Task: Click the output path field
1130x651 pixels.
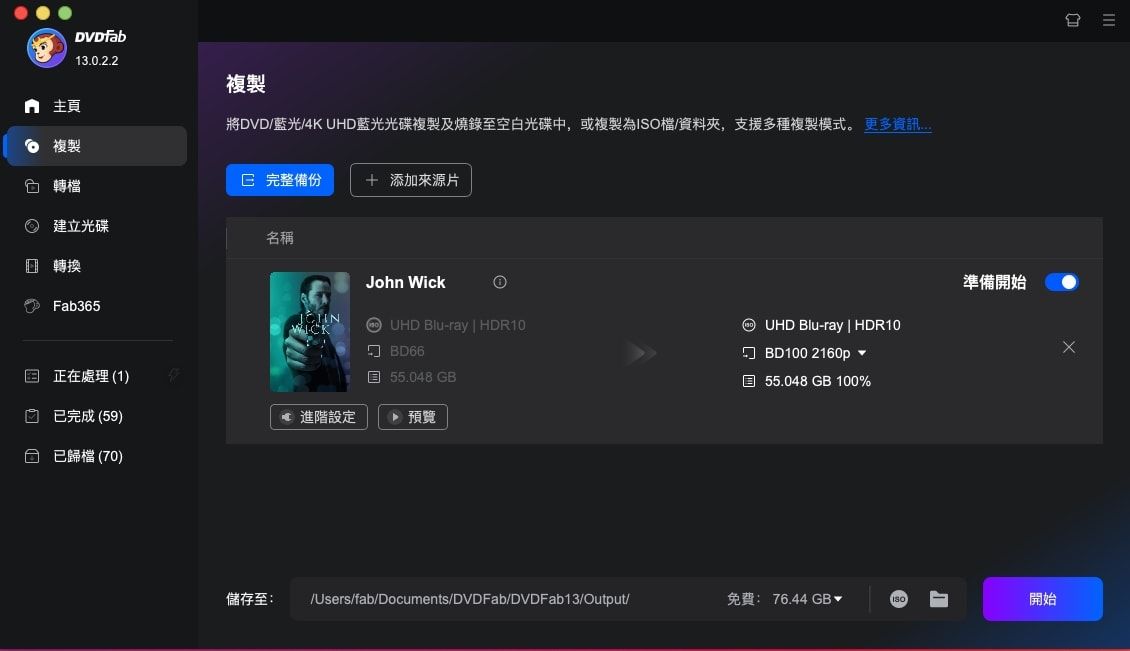Action: (x=469, y=599)
